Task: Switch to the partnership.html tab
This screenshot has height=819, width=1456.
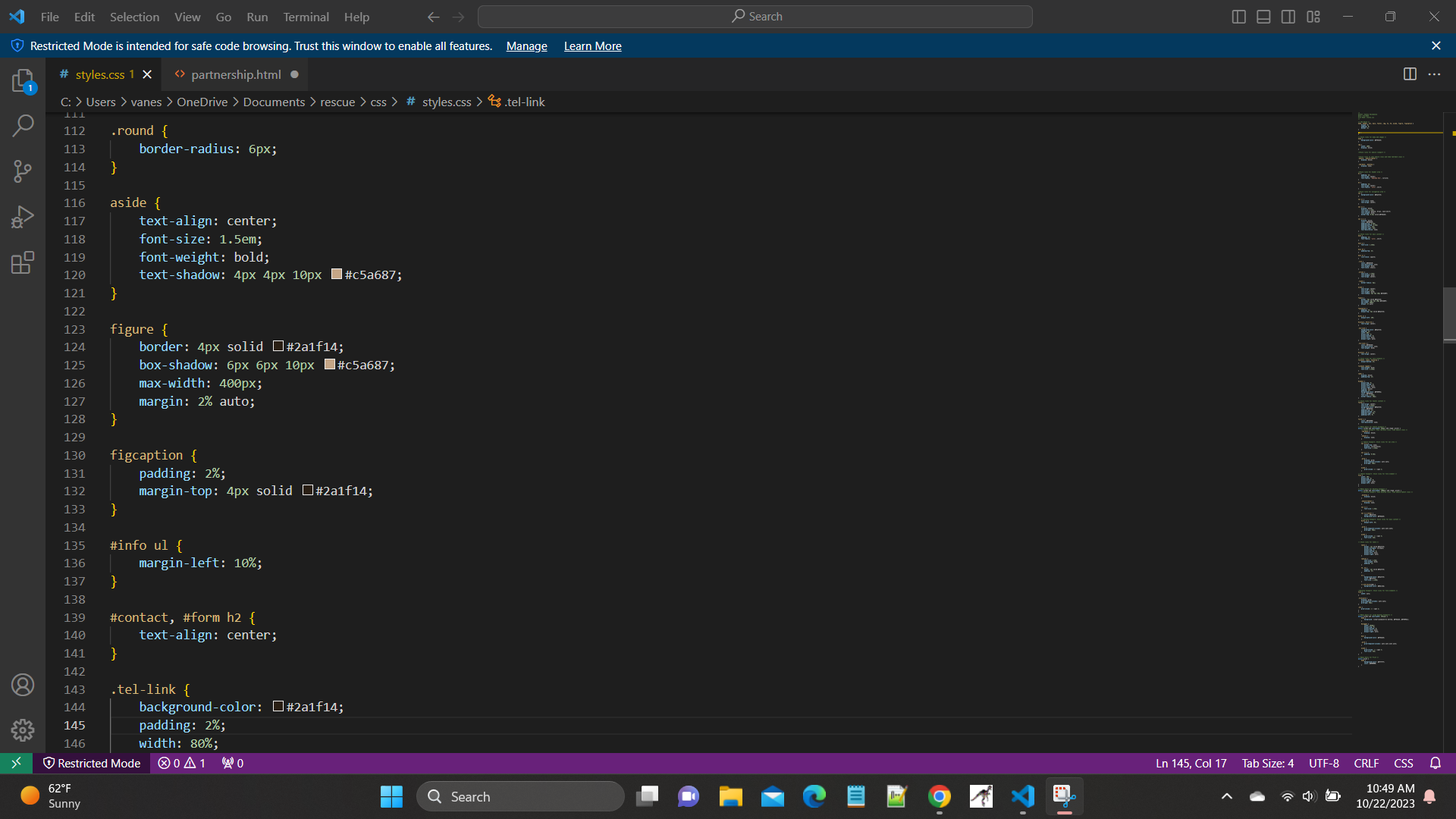Action: (x=235, y=74)
